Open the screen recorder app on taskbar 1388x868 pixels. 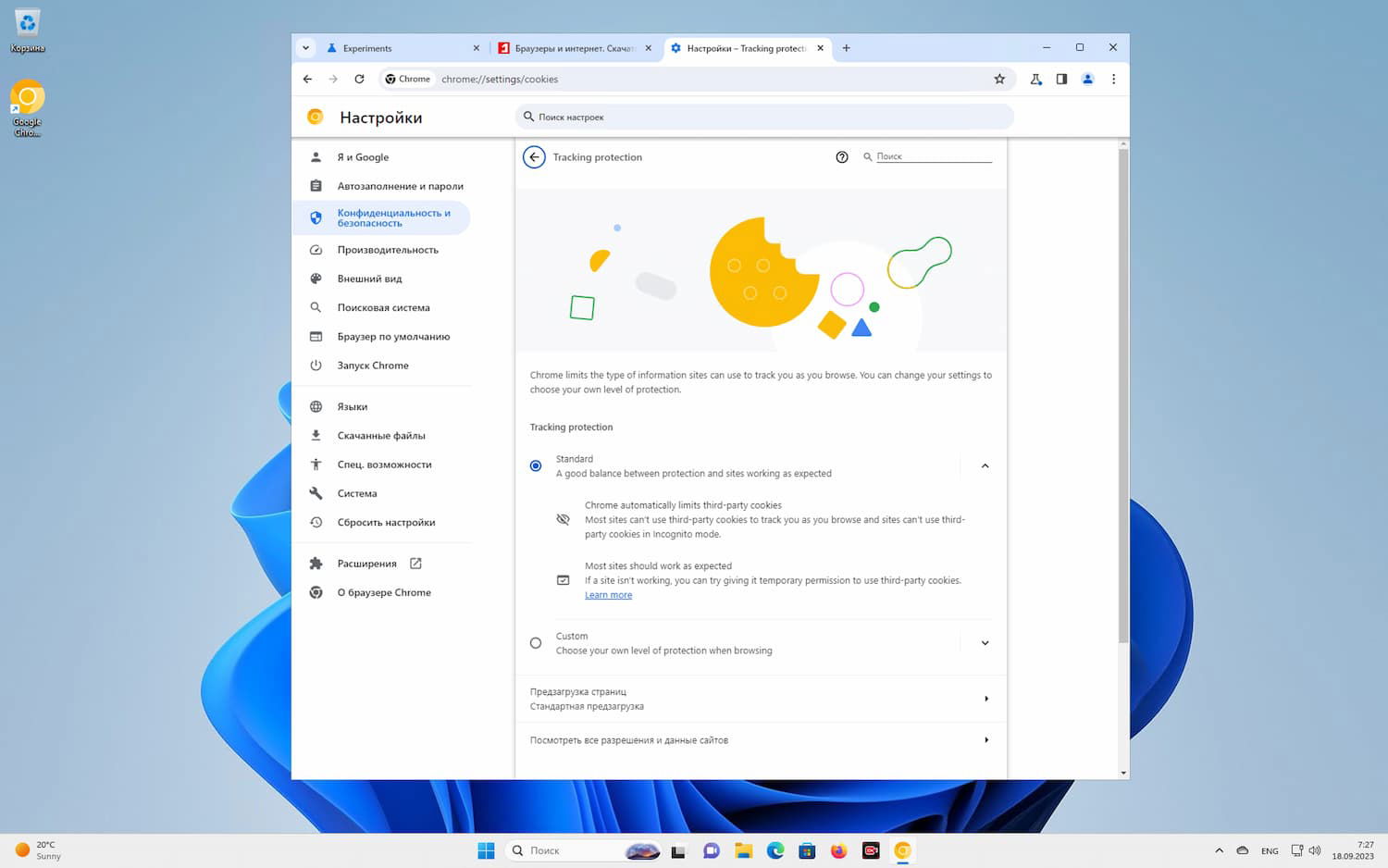pyautogui.click(x=871, y=851)
